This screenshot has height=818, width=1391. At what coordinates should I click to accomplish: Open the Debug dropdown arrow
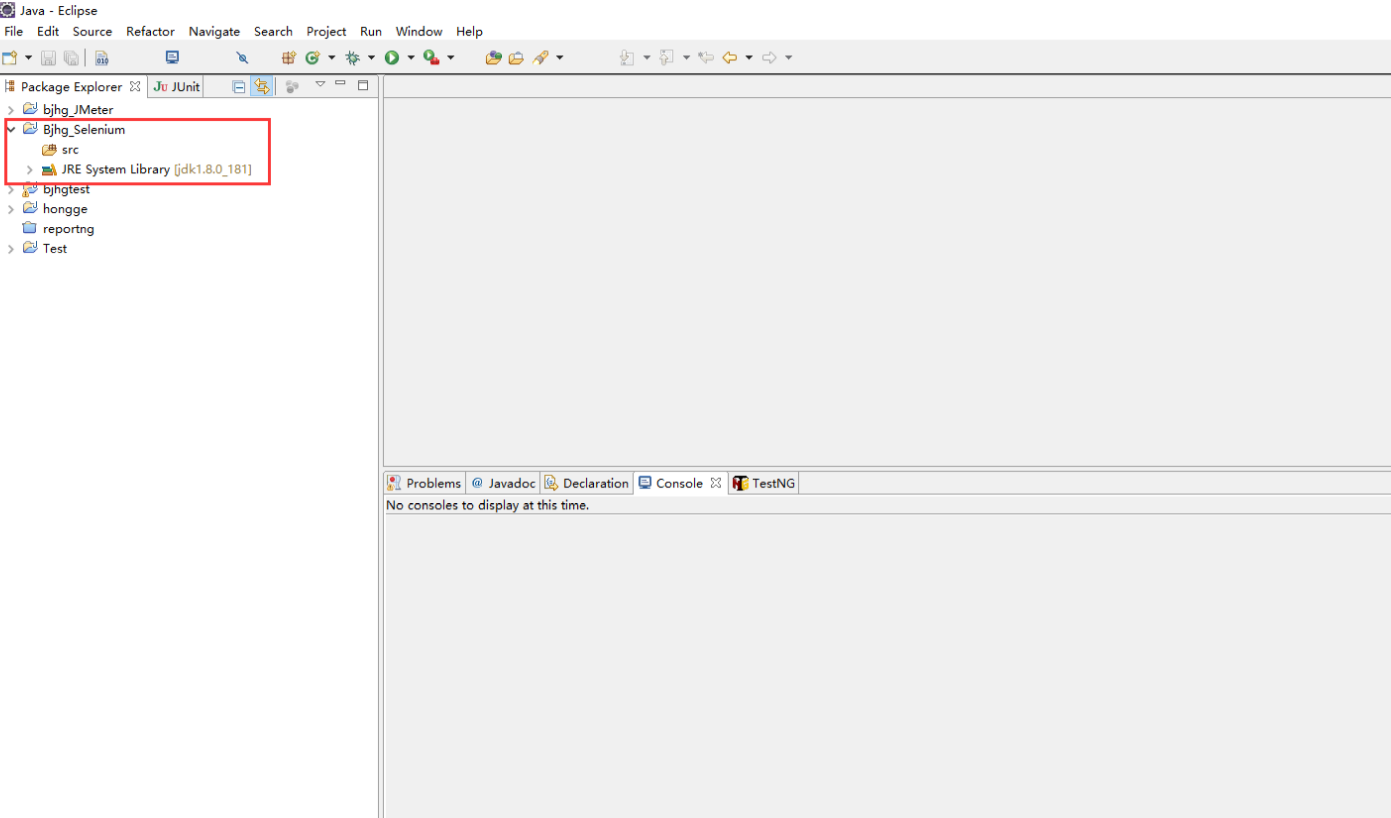pyautogui.click(x=371, y=58)
